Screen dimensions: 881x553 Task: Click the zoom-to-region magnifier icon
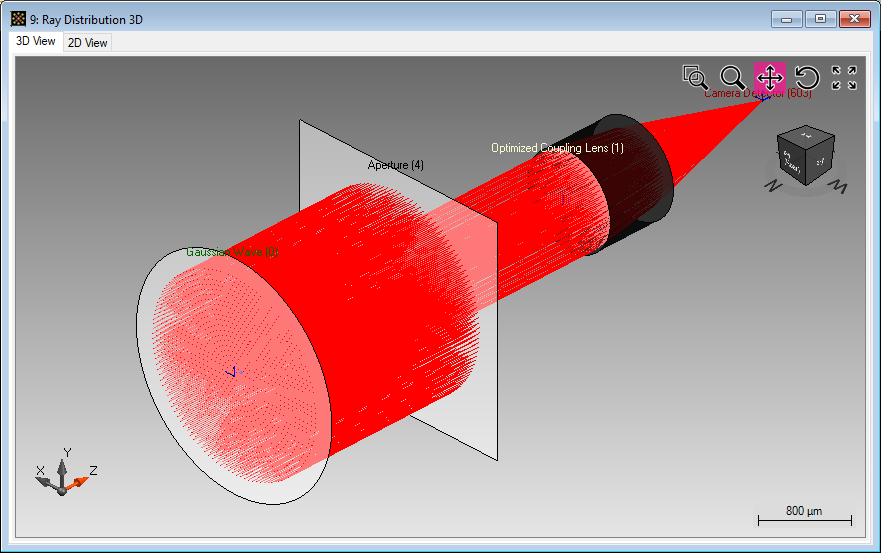coord(694,77)
